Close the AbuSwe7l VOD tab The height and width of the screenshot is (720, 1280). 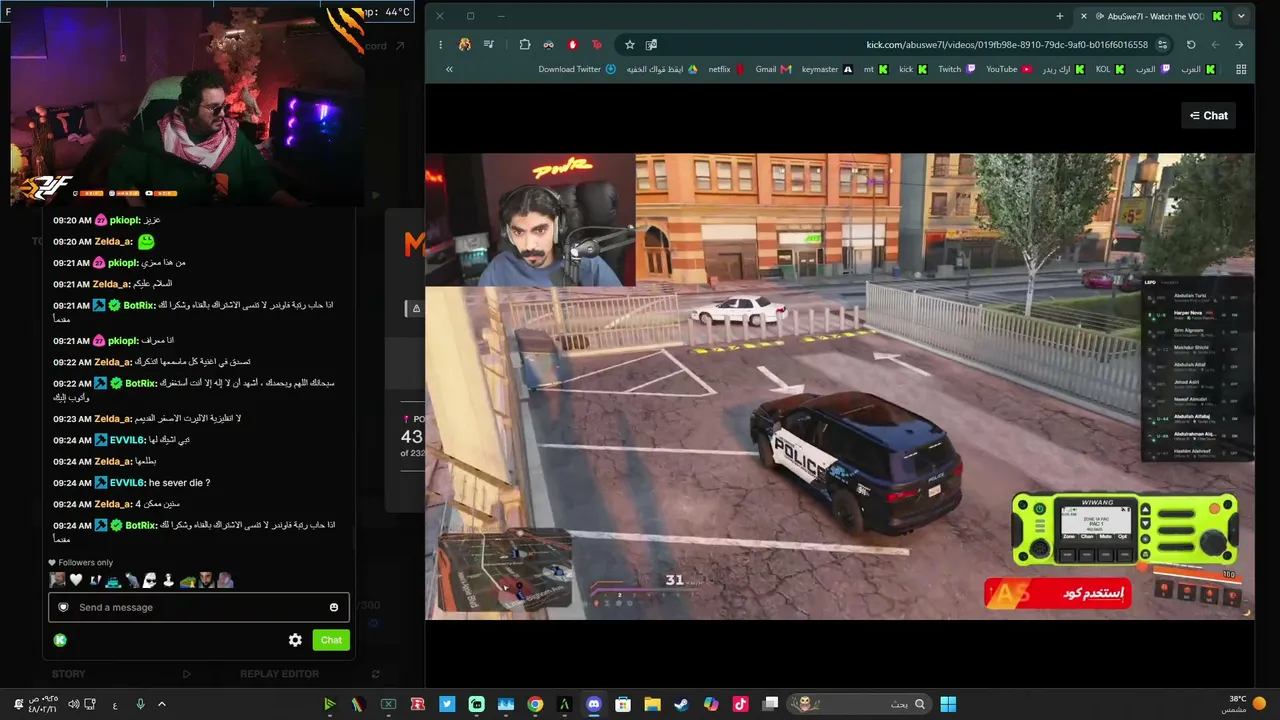click(x=1083, y=16)
